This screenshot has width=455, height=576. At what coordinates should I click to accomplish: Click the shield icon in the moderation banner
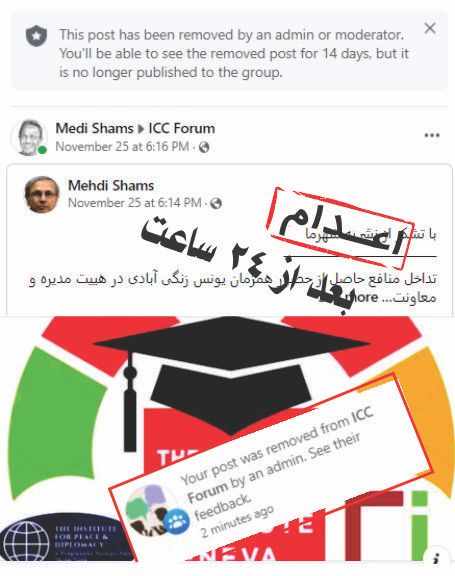(x=36, y=36)
